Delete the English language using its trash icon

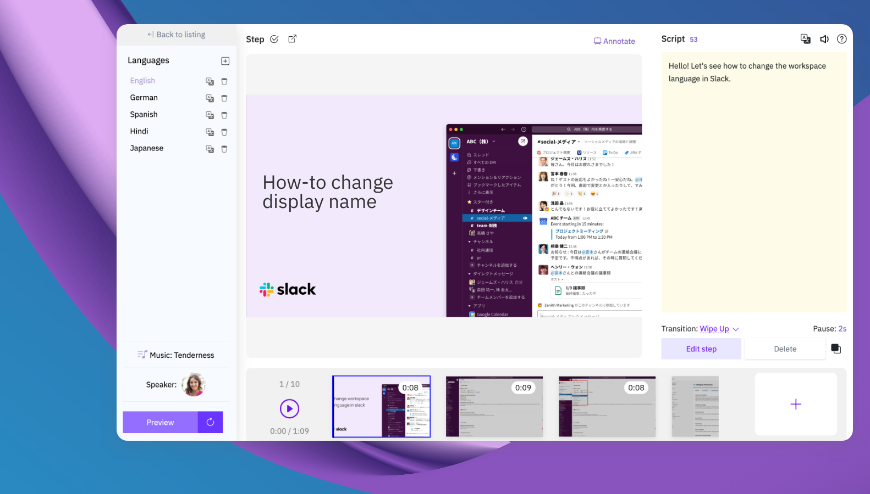click(x=224, y=81)
